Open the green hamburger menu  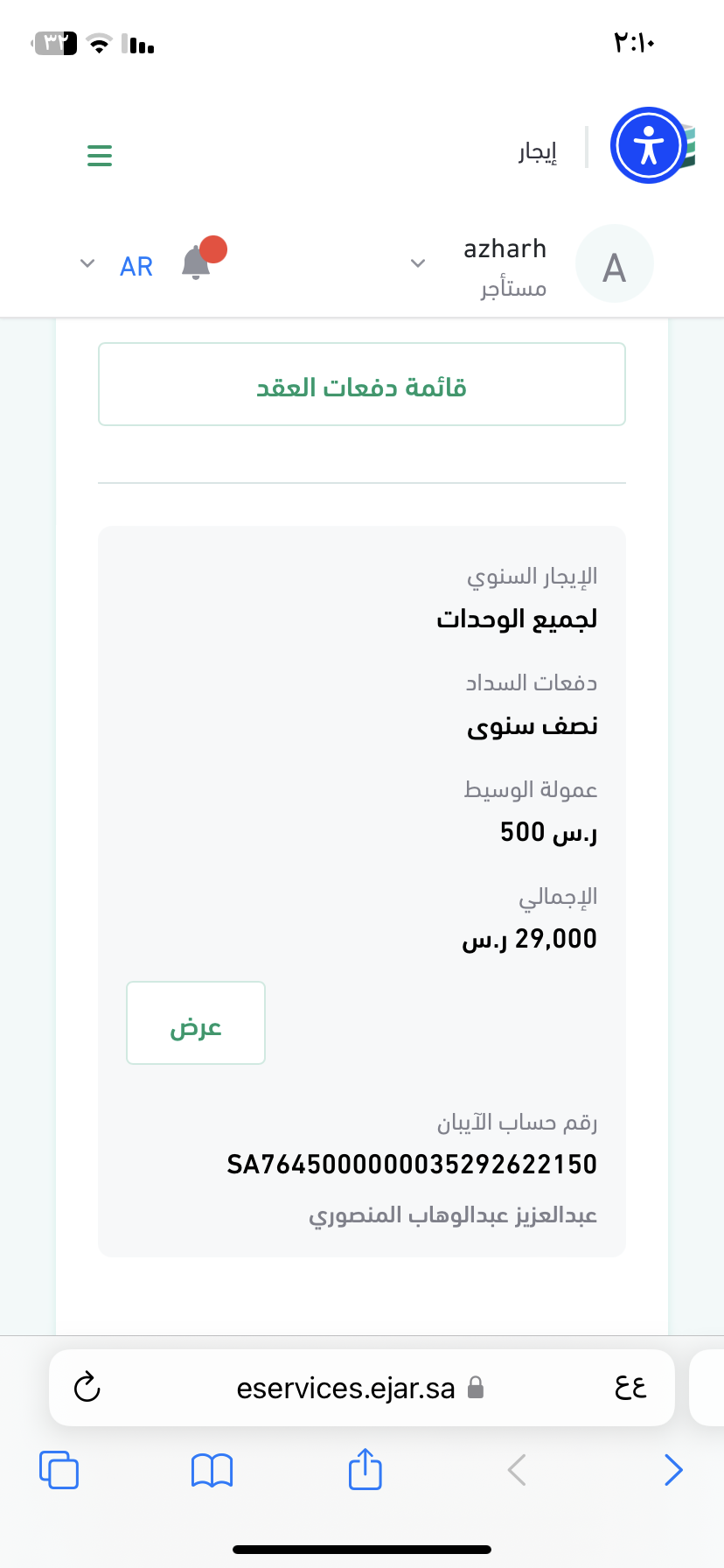[100, 156]
